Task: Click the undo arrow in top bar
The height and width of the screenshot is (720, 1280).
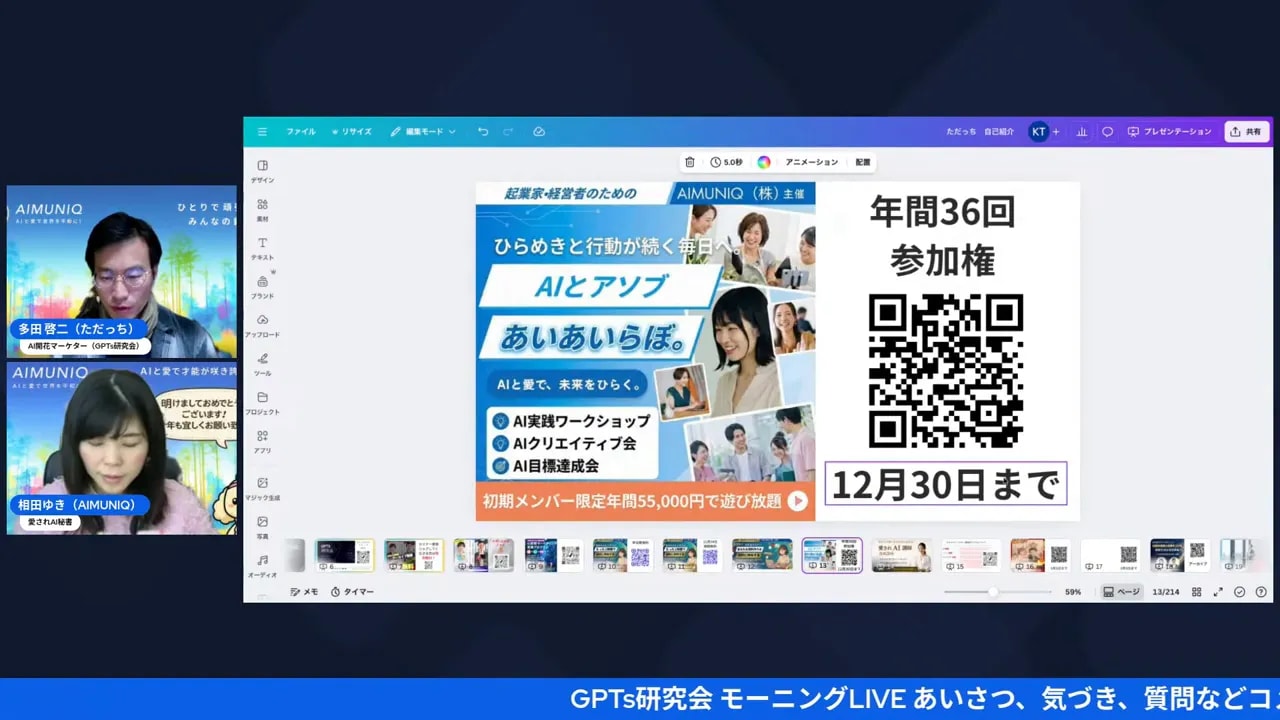Action: coord(483,132)
